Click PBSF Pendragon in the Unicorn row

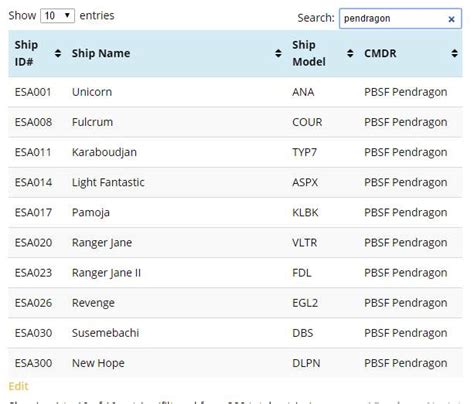click(406, 92)
